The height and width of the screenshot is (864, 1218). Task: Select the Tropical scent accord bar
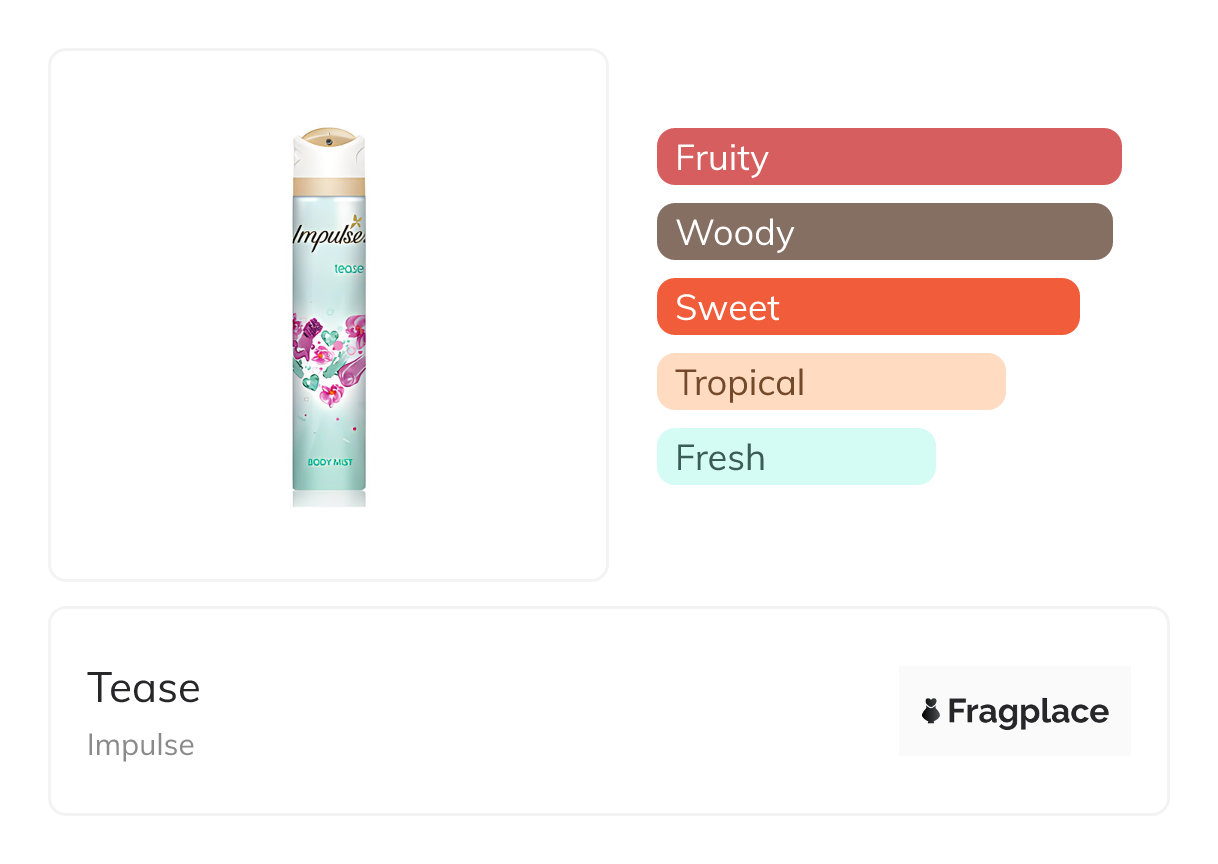point(830,382)
